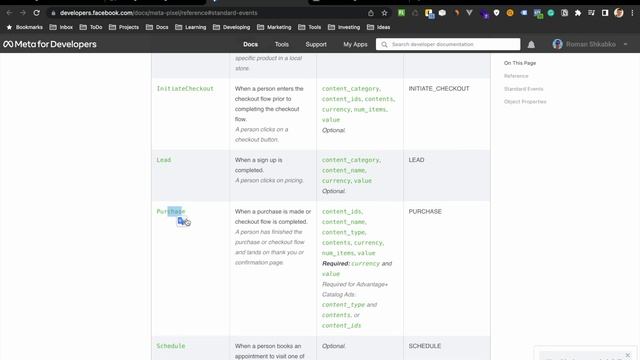Open the Inbox bookmarks folder

[61, 27]
